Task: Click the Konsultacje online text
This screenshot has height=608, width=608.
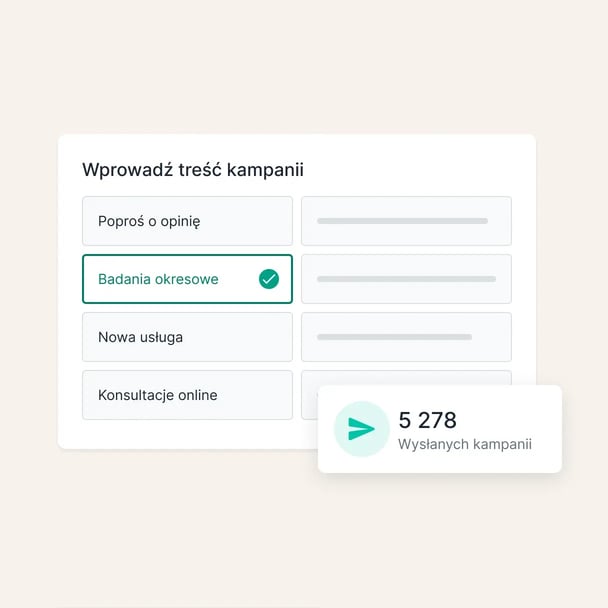Action: pos(157,395)
